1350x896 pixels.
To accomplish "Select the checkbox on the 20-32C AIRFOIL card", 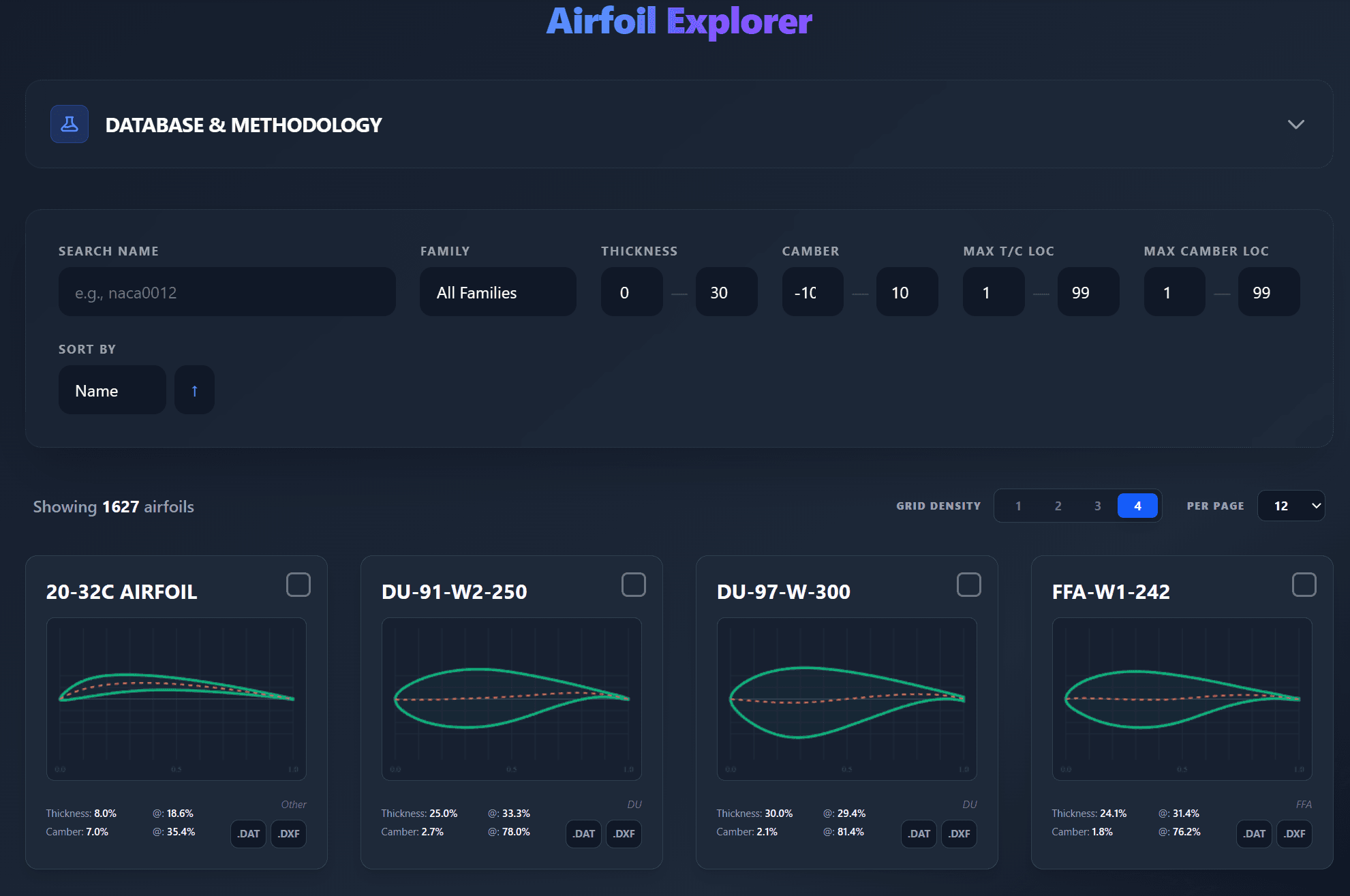I will coord(298,585).
